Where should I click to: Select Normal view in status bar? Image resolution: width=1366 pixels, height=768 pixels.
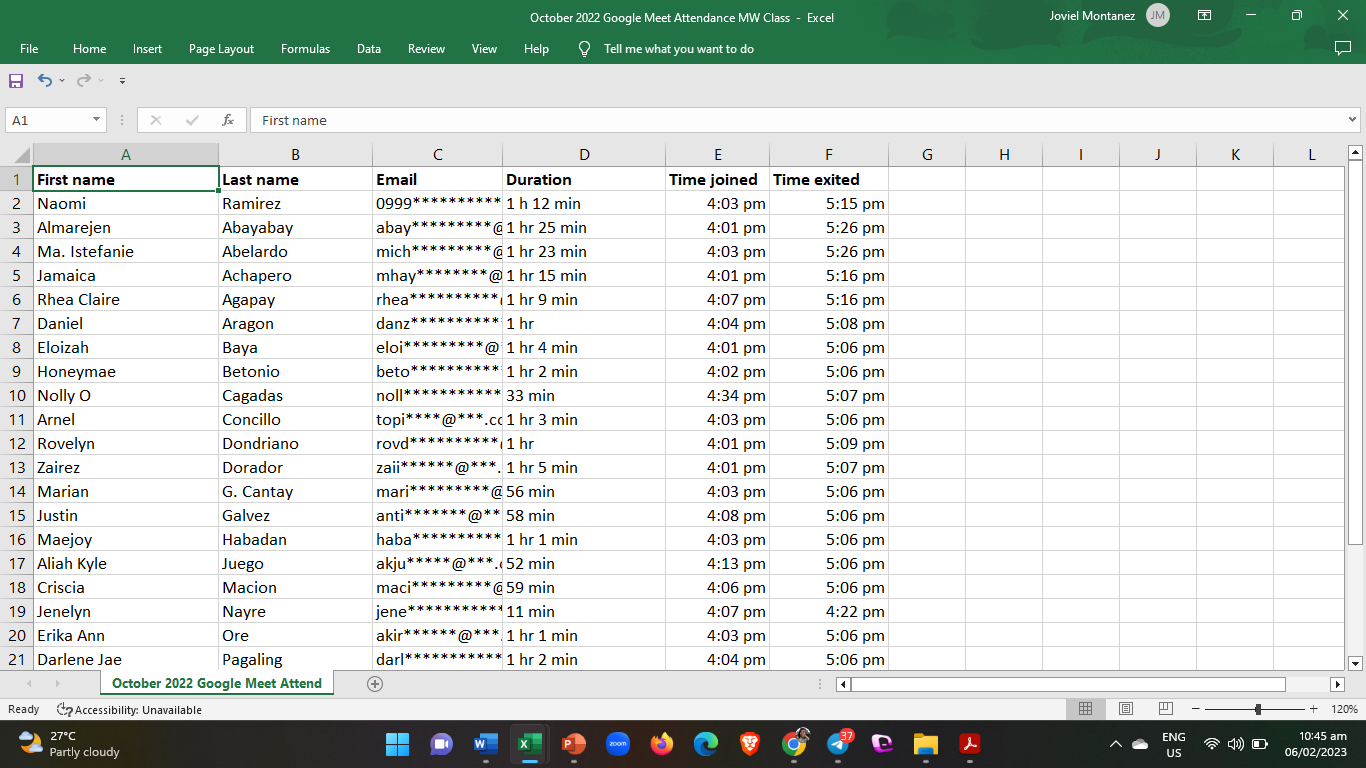pyautogui.click(x=1085, y=709)
